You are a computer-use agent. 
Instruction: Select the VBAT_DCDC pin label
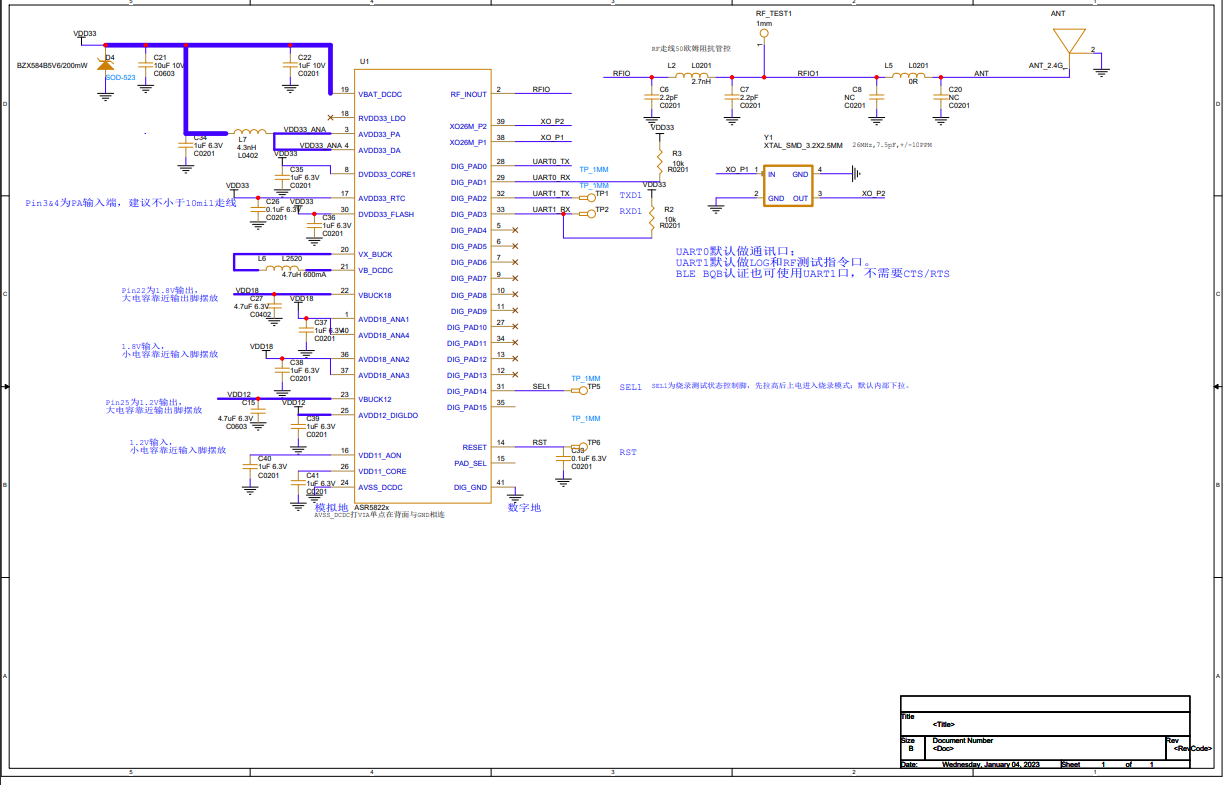click(380, 94)
